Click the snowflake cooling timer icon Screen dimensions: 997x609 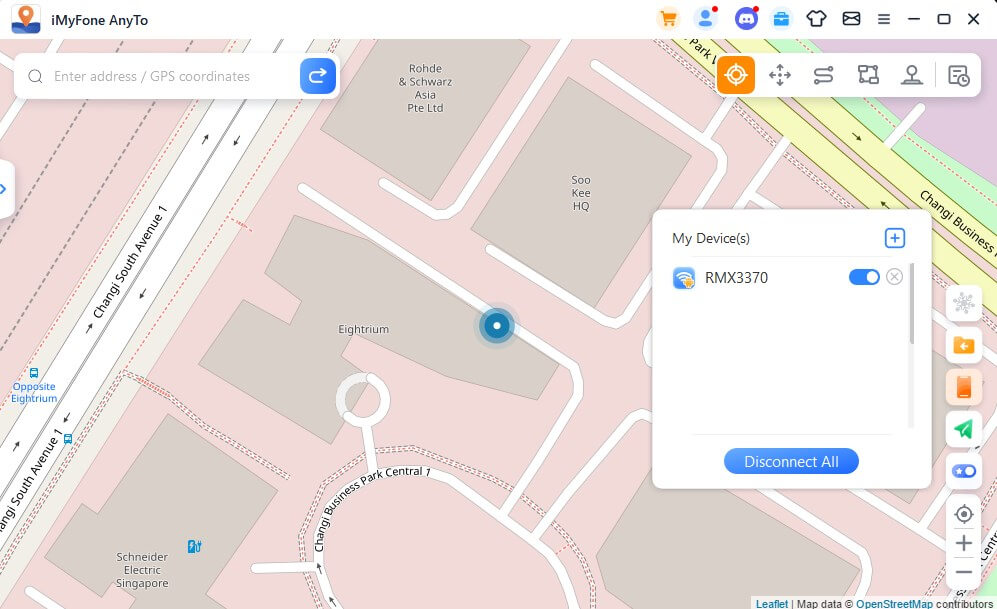pos(964,303)
